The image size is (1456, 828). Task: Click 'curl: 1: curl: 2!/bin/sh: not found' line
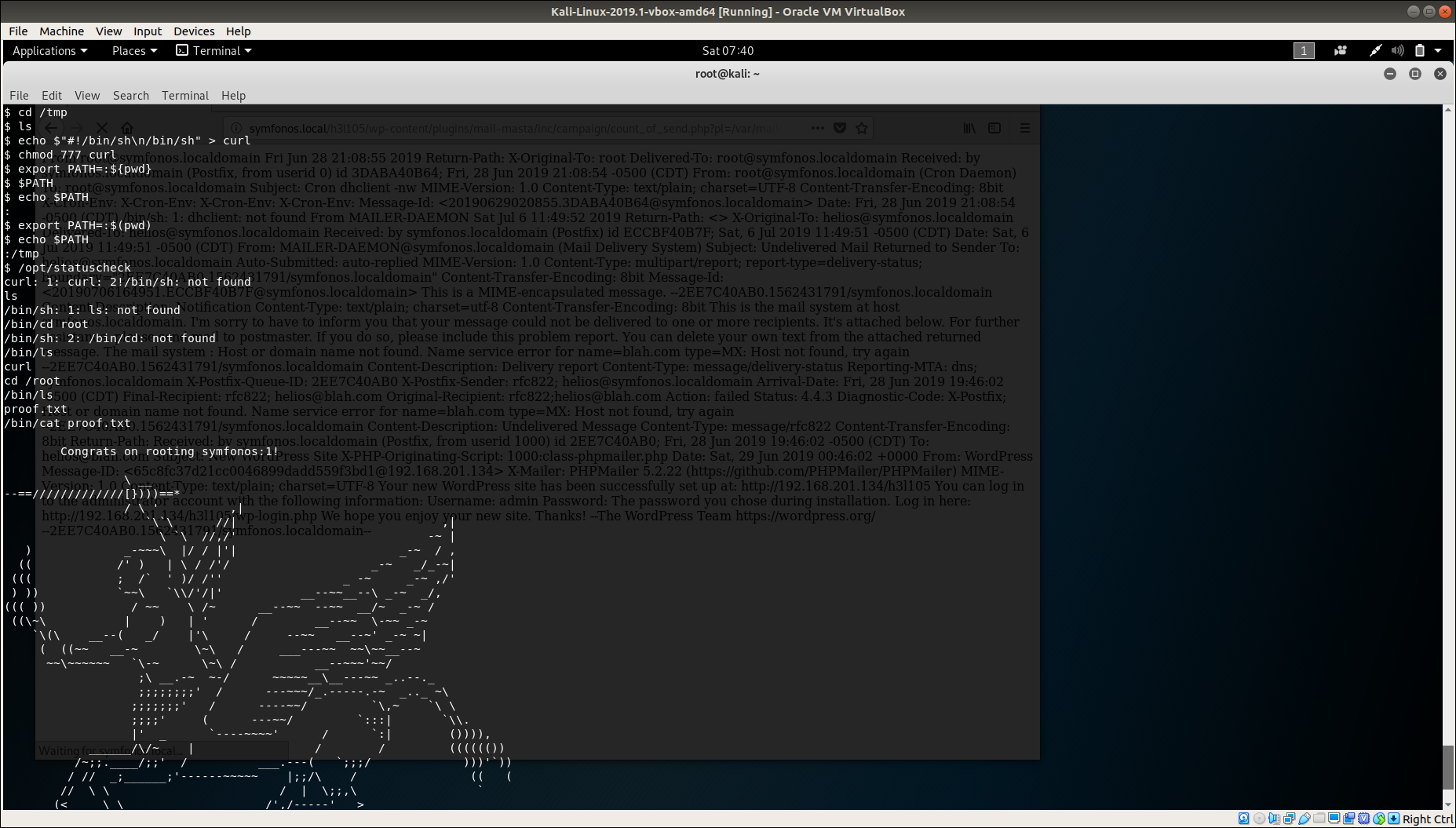coord(128,282)
